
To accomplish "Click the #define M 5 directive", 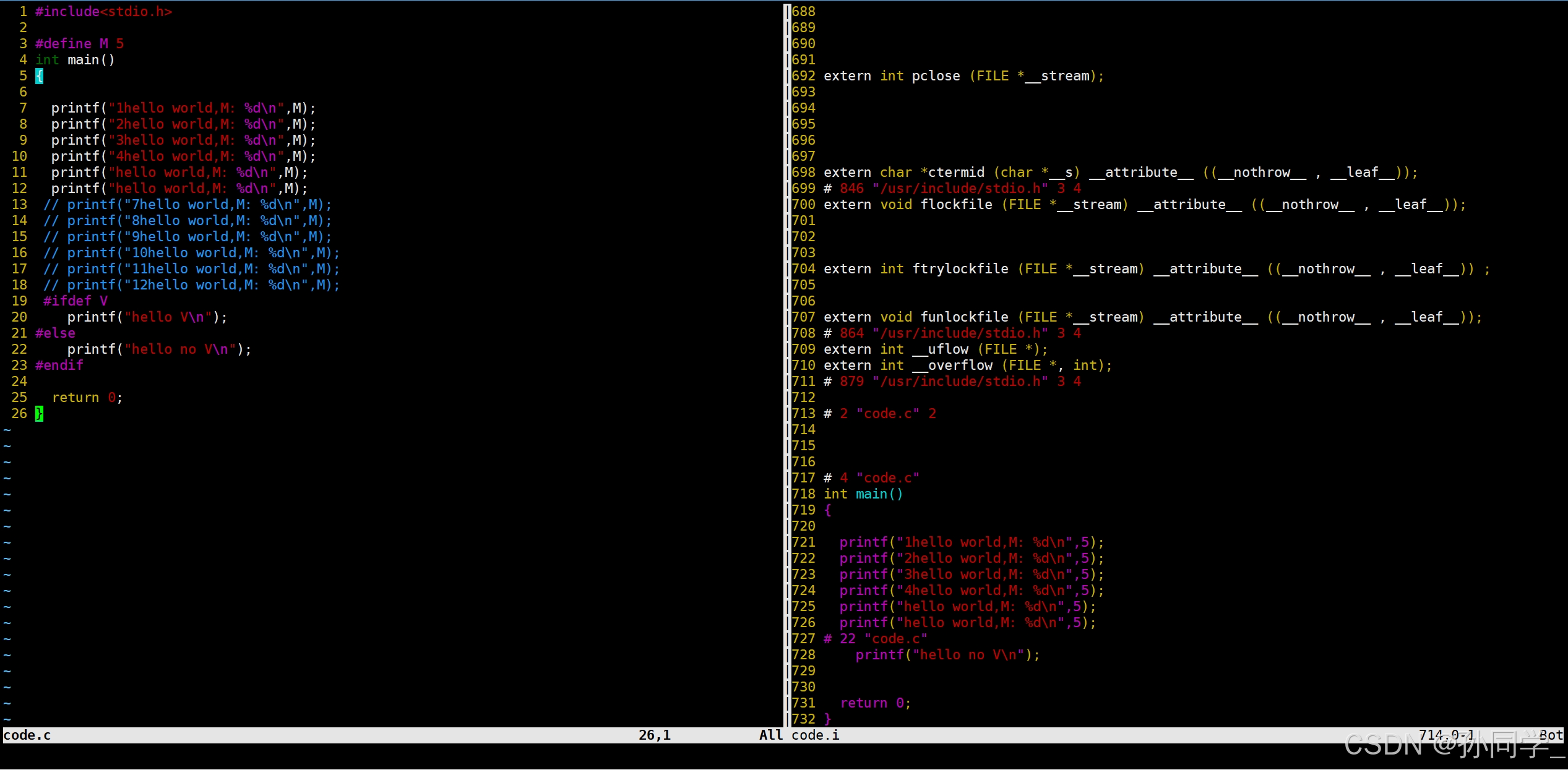I will (79, 43).
